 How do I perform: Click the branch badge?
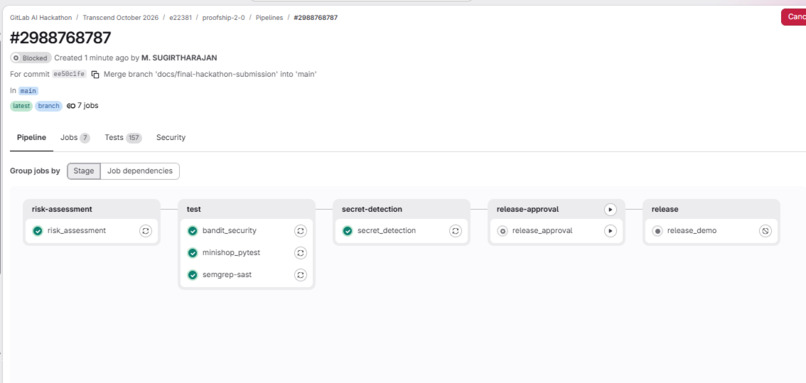coord(49,106)
